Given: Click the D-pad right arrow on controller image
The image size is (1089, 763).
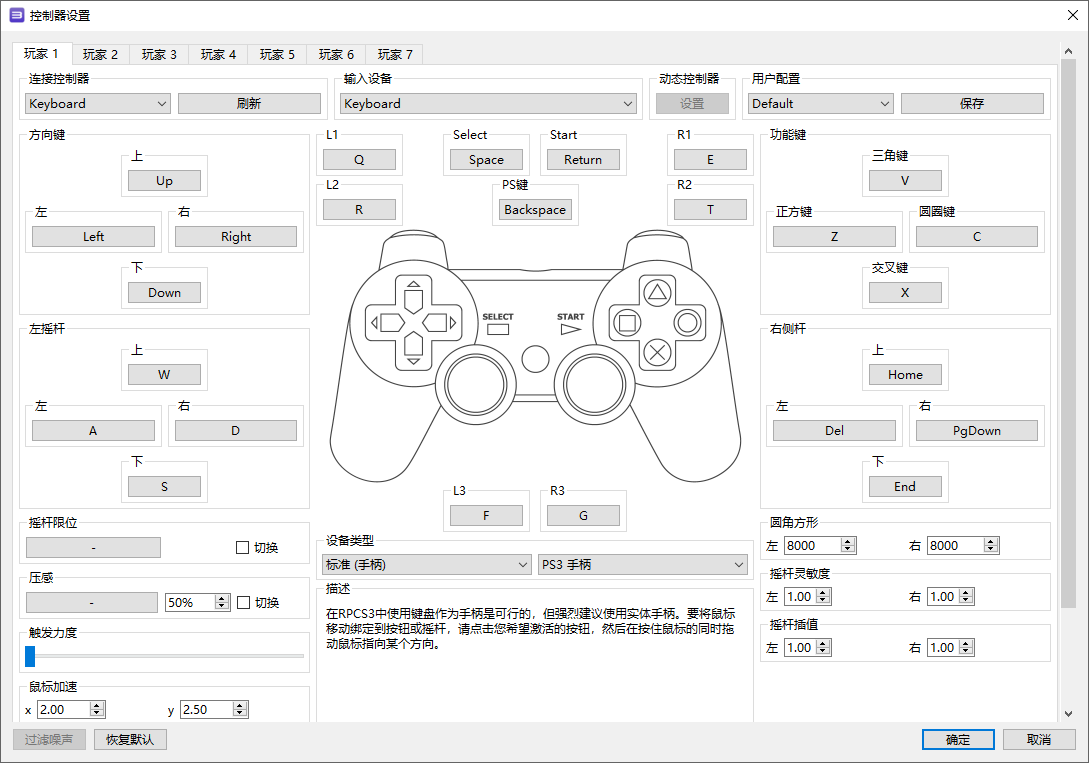Looking at the screenshot, I should coord(440,323).
